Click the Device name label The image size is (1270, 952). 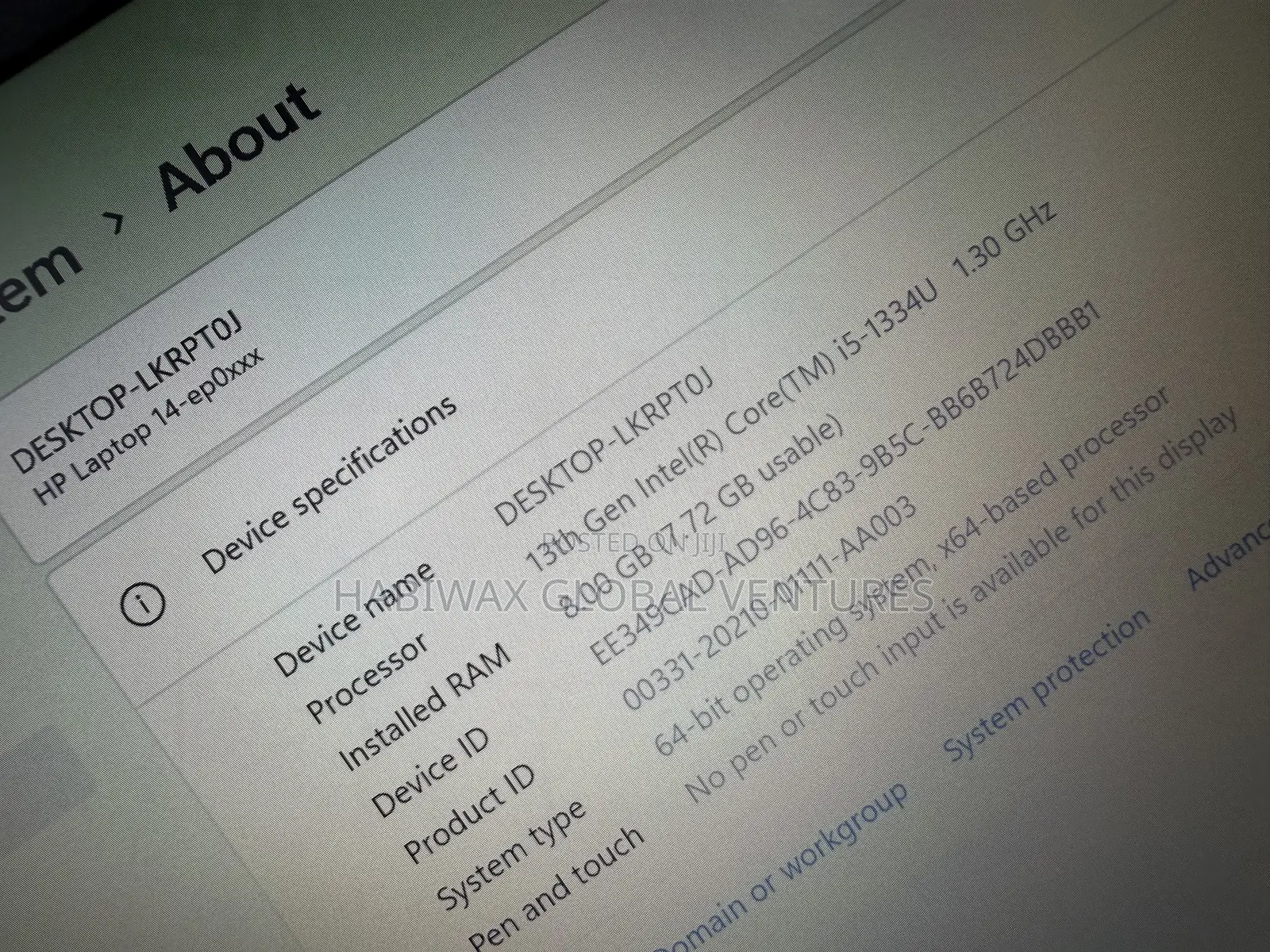[x=353, y=617]
